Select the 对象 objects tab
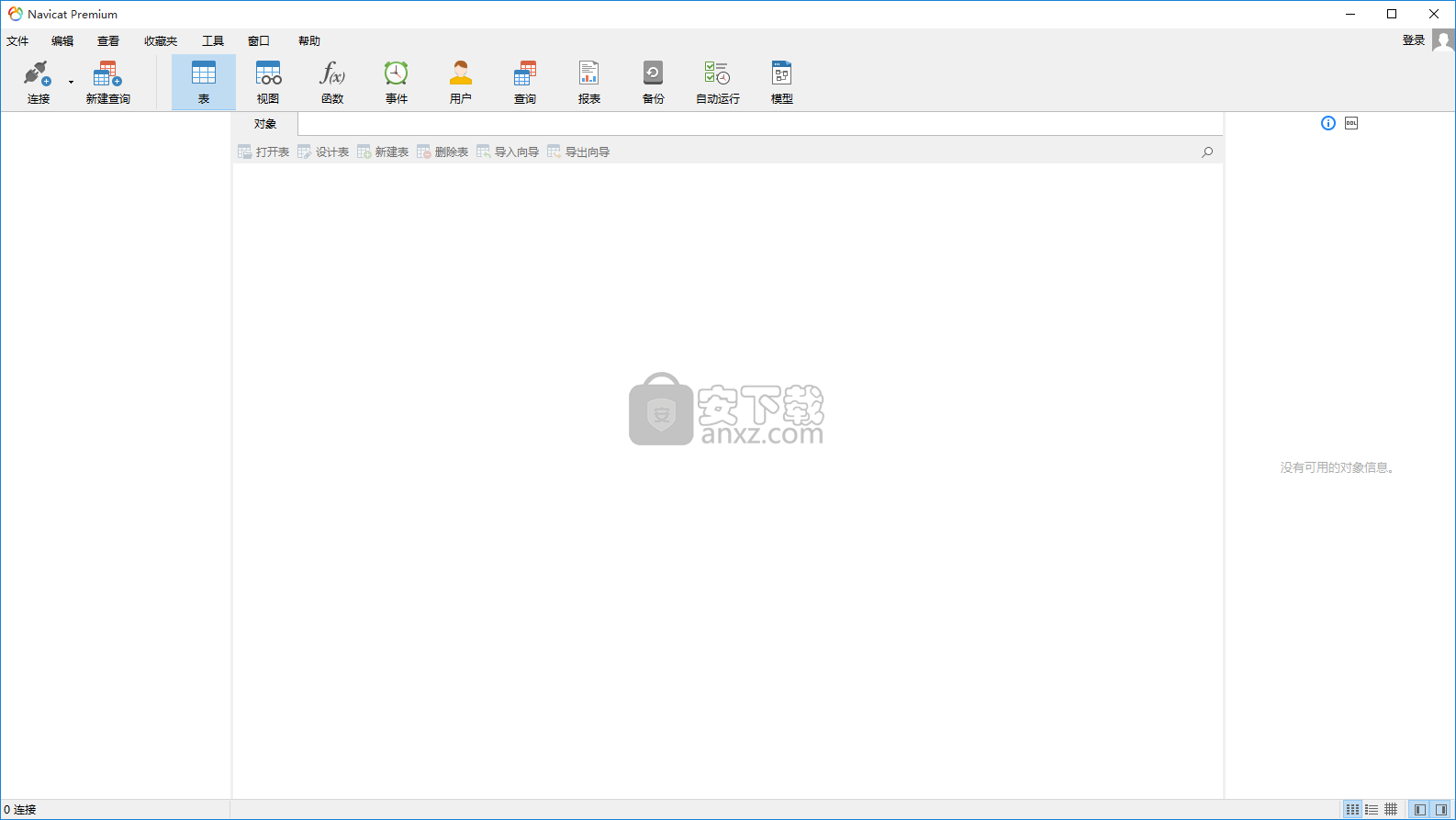The height and width of the screenshot is (820, 1456). [x=265, y=124]
